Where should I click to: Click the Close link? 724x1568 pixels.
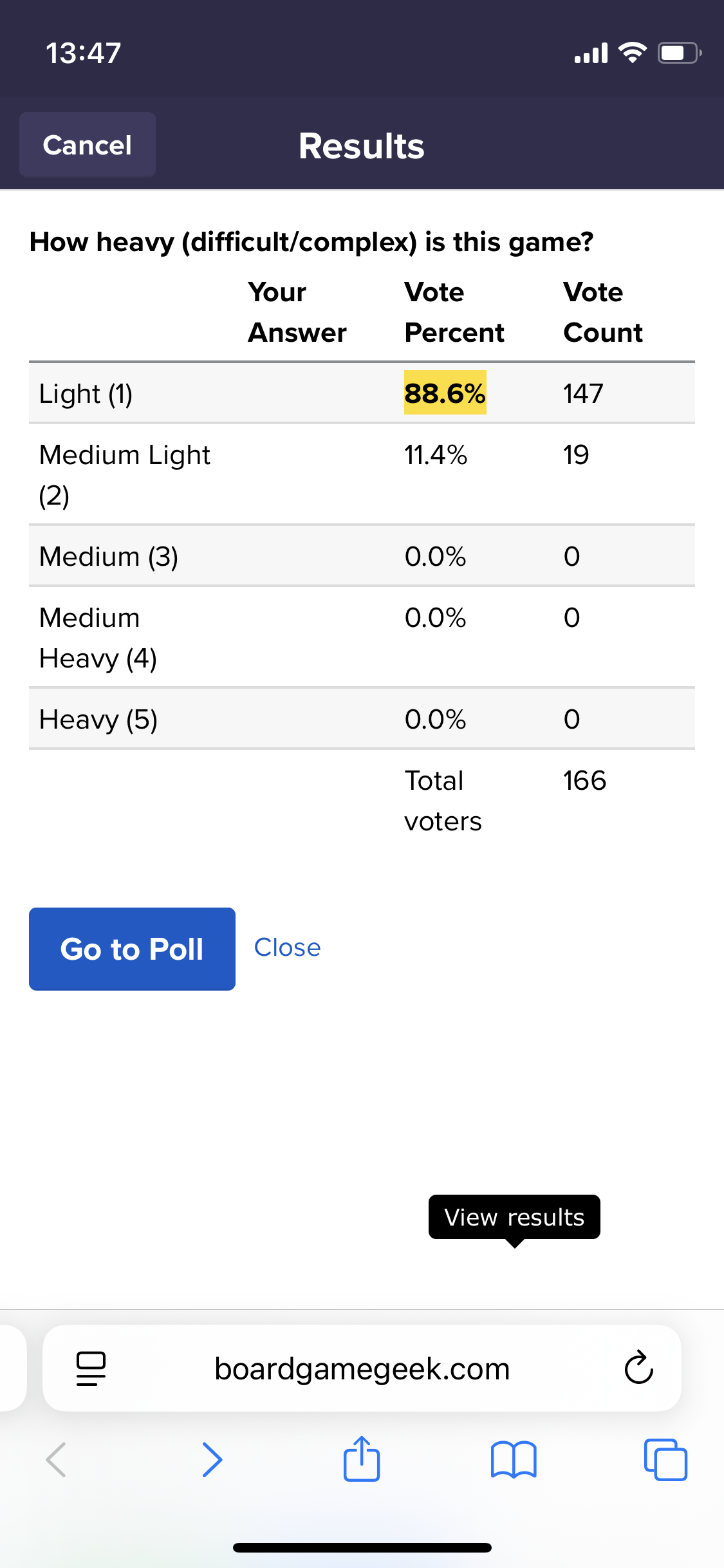tap(287, 947)
